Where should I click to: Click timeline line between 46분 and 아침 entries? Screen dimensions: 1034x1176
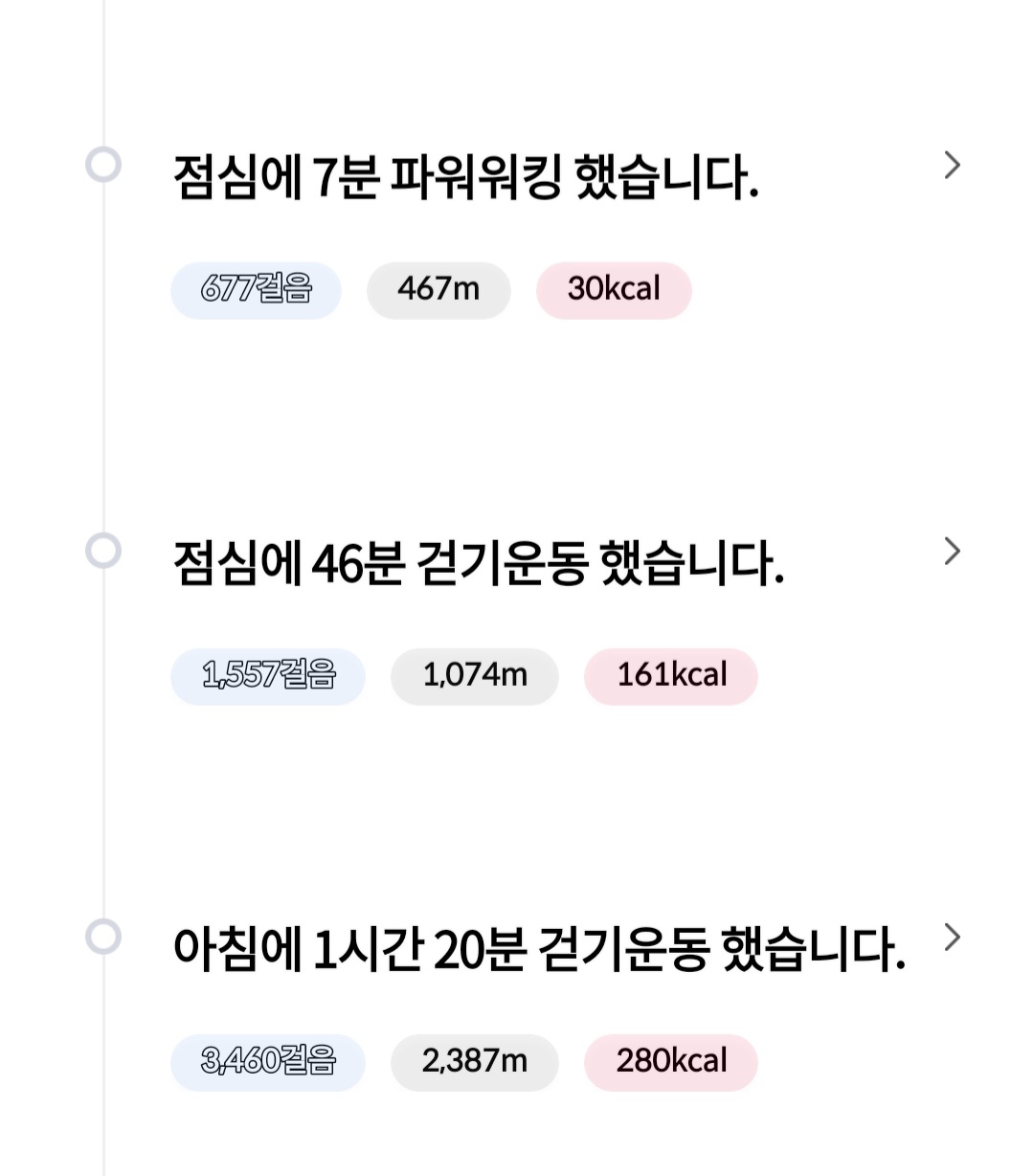[103, 745]
